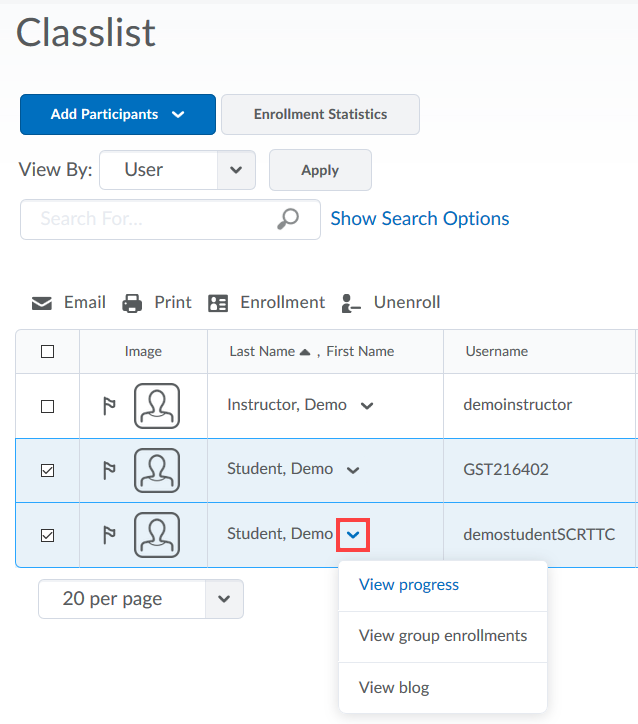Toggle the select-all checkbox in table header

pos(47,351)
